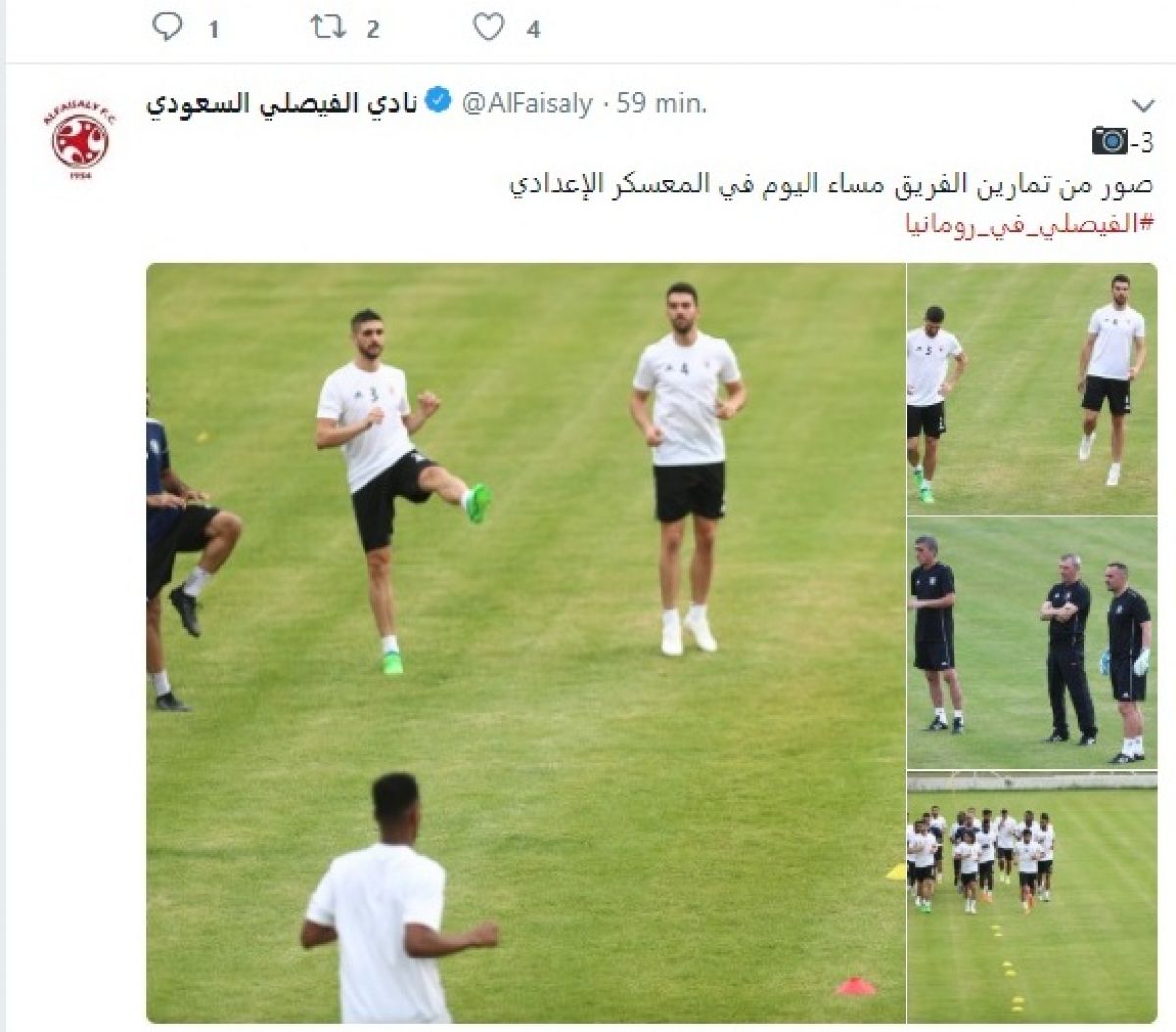Viewport: 1176px width, 1032px height.
Task: Expand tweet options chevron menu
Action: (x=1142, y=105)
